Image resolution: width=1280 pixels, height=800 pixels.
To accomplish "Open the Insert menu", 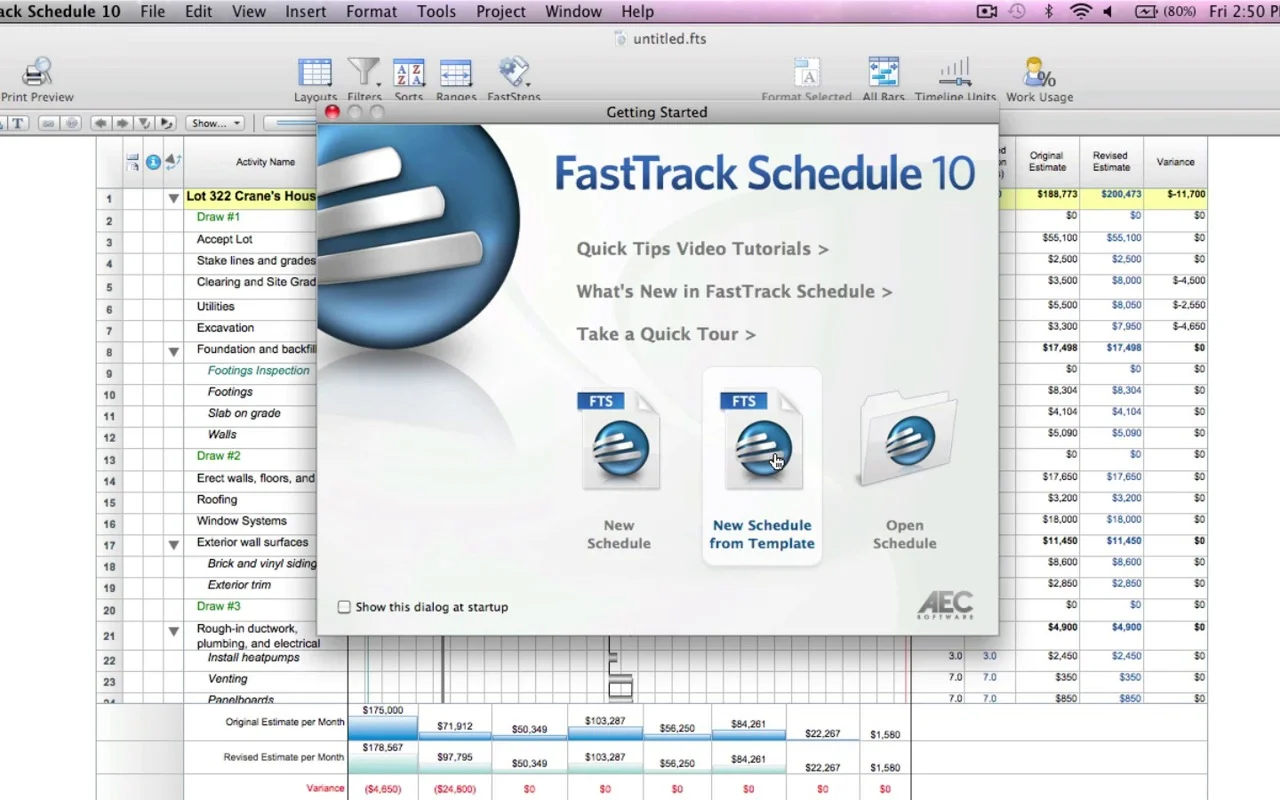I will pos(306,12).
